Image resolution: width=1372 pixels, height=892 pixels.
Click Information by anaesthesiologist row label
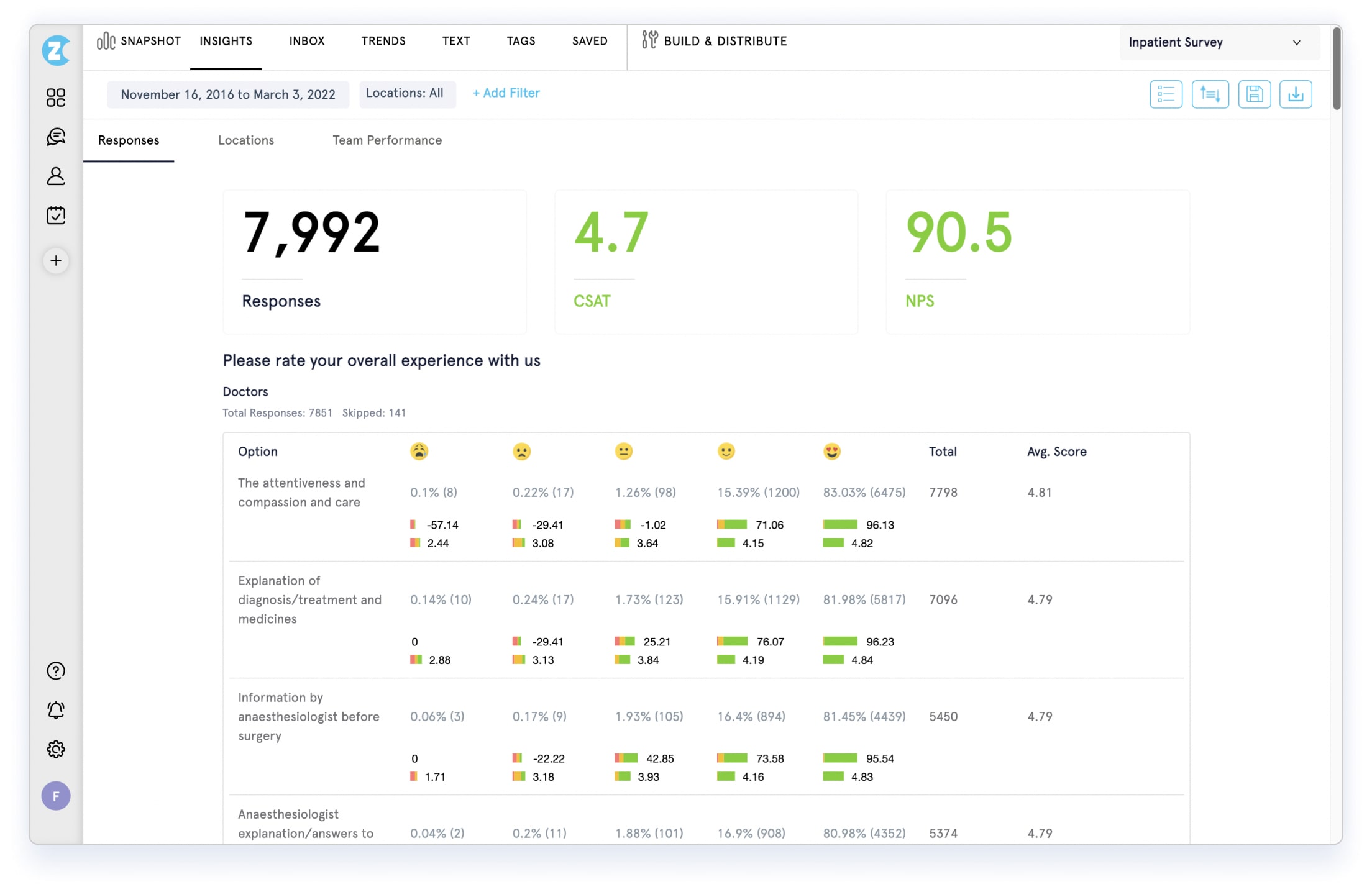click(x=308, y=717)
